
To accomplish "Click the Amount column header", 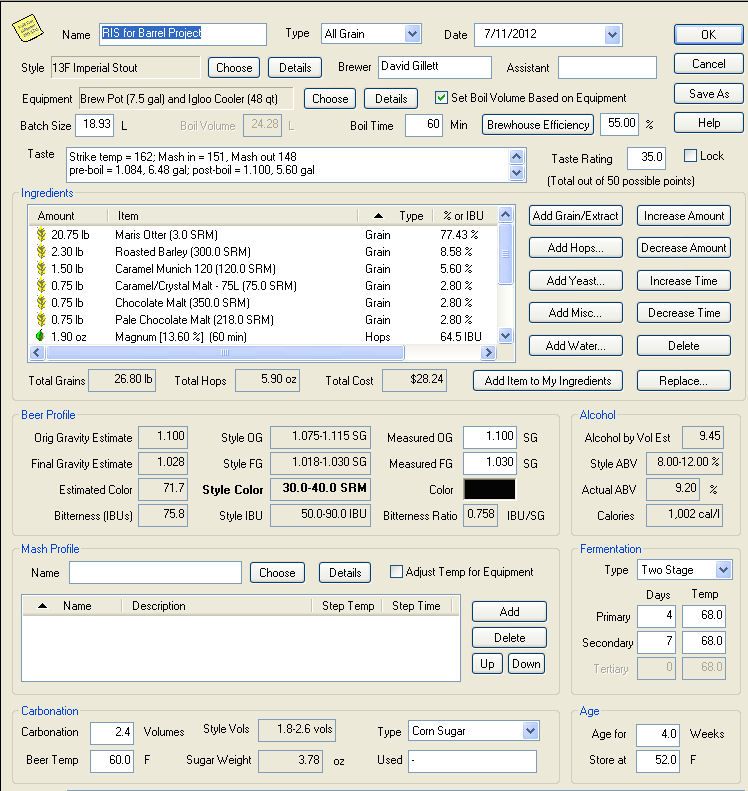I will (68, 216).
